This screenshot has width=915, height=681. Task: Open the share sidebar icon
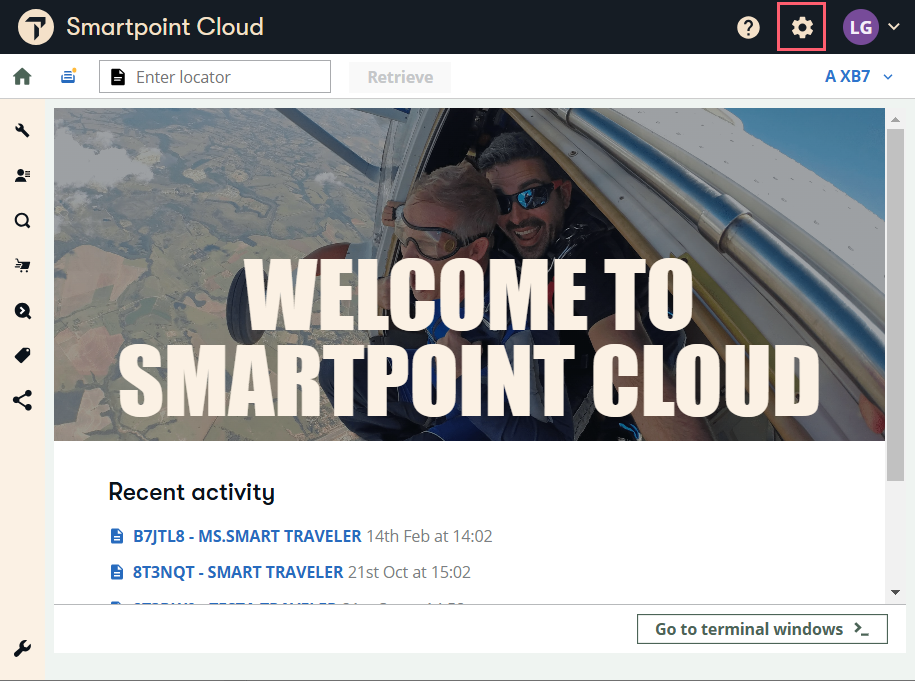point(22,400)
